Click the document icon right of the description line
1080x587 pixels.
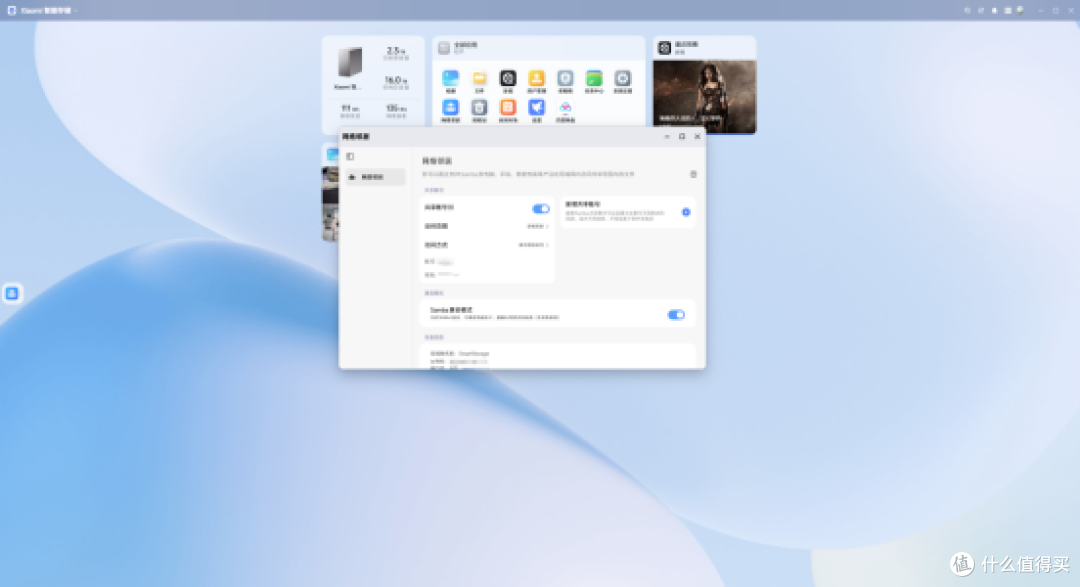click(694, 174)
